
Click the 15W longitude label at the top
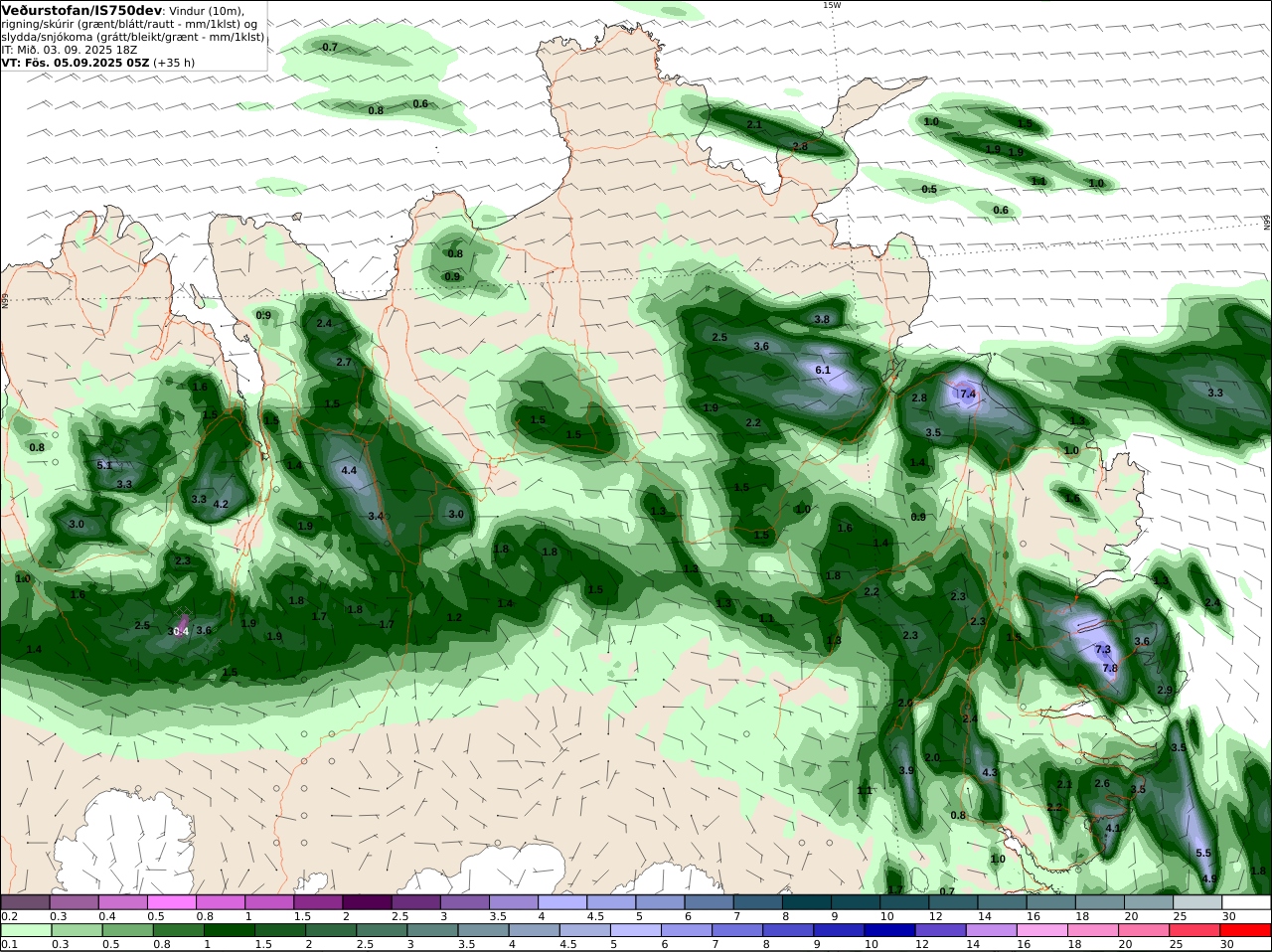pos(831,5)
